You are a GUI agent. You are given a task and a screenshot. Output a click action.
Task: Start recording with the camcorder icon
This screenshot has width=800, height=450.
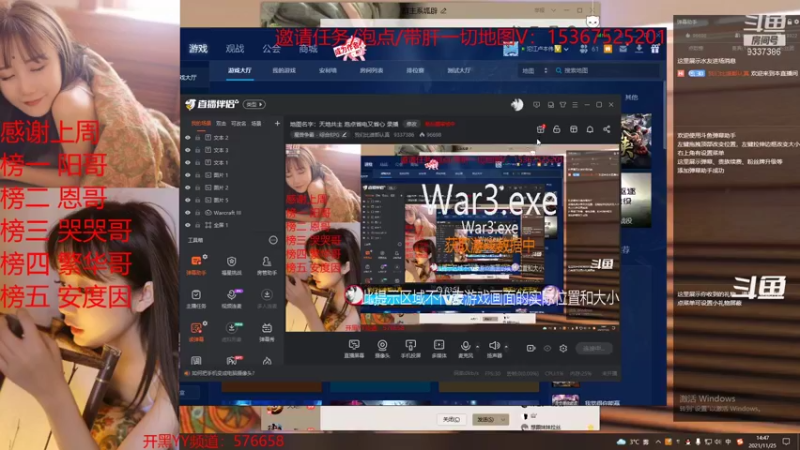(531, 348)
